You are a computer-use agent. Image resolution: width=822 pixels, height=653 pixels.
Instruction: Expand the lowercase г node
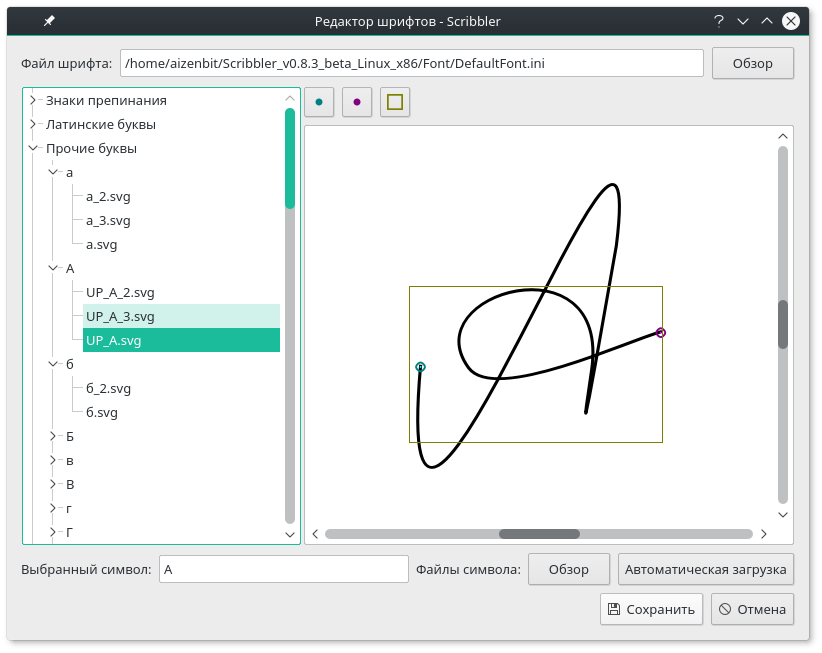(53, 508)
